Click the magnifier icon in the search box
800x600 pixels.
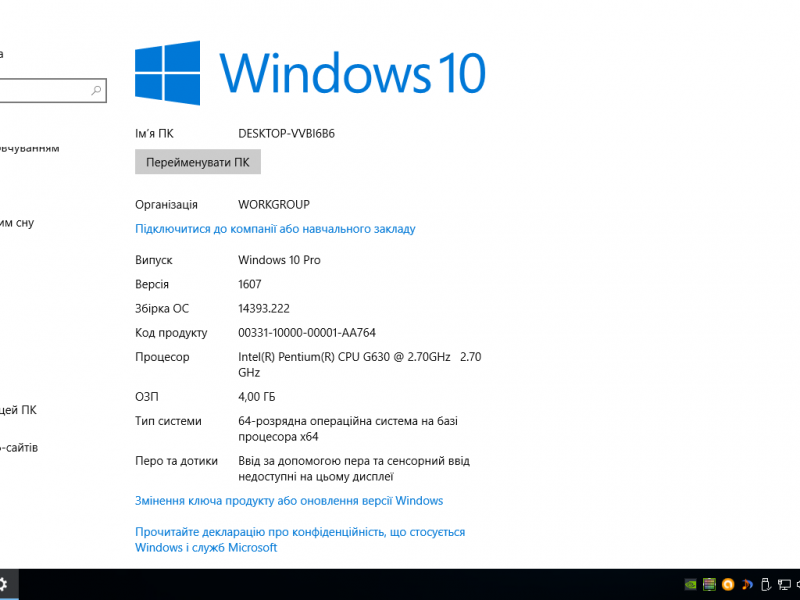pos(96,90)
